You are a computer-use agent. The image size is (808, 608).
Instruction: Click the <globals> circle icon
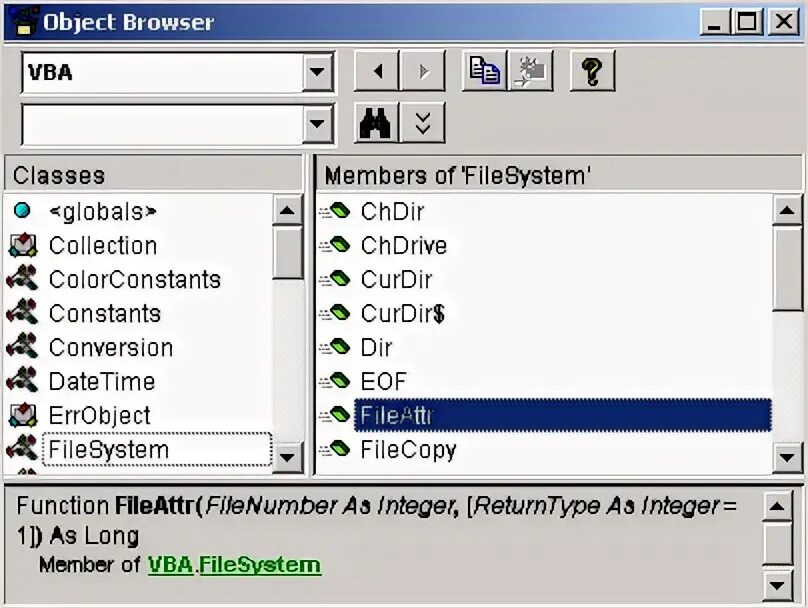pos(22,210)
